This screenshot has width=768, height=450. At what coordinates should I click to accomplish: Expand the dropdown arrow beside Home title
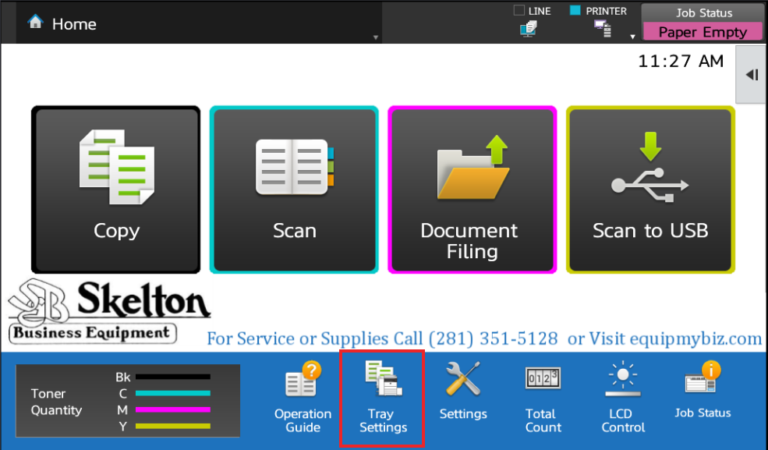click(375, 37)
